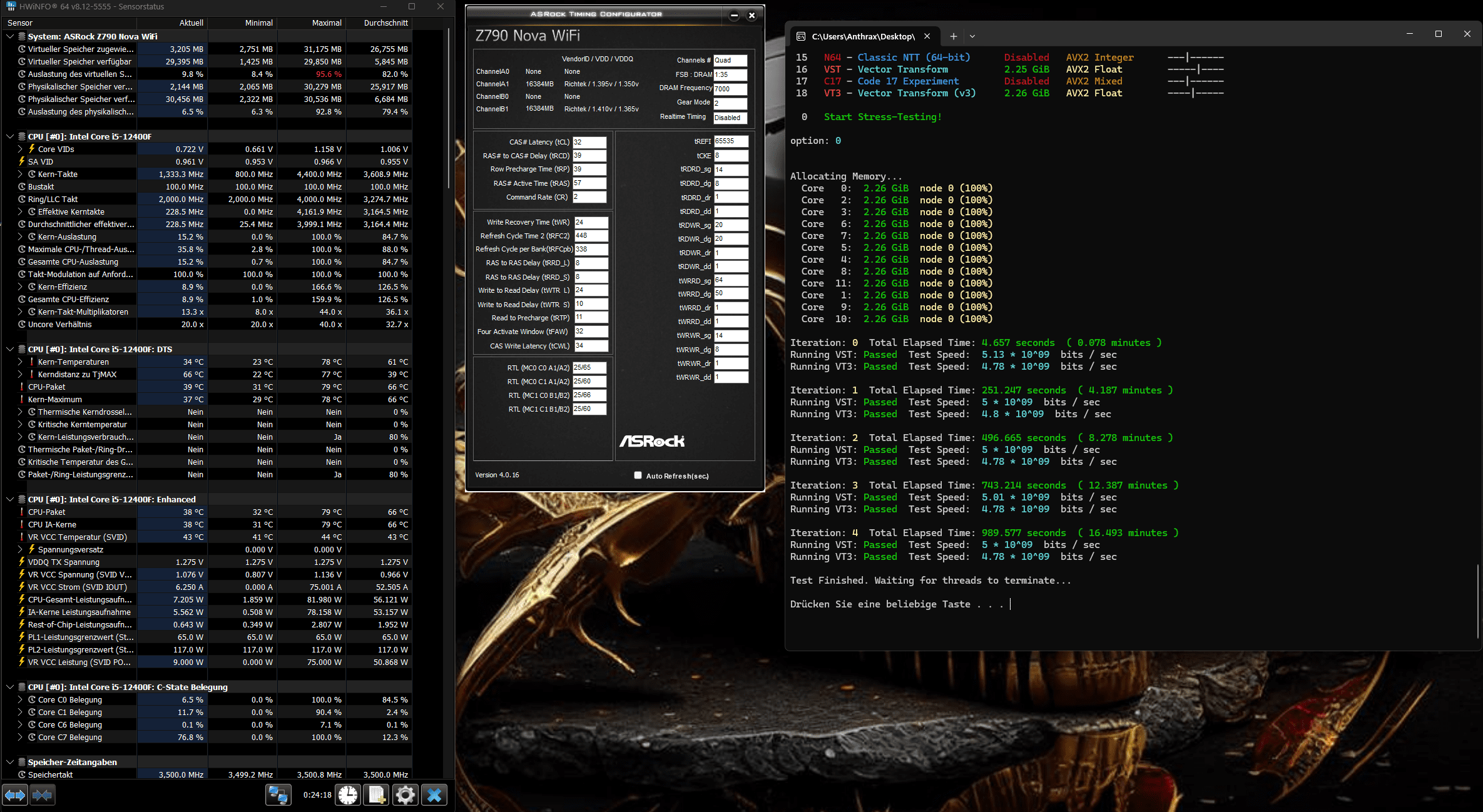Collapse System ASRock Z790 Nova WiFi group

coord(10,36)
